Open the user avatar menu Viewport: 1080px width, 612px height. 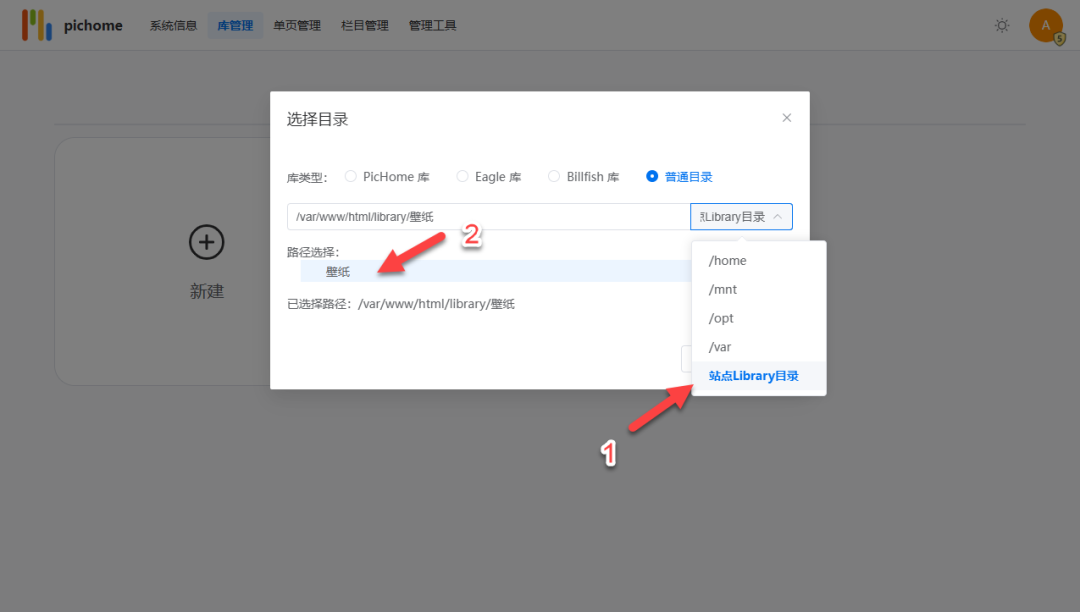click(x=1045, y=25)
